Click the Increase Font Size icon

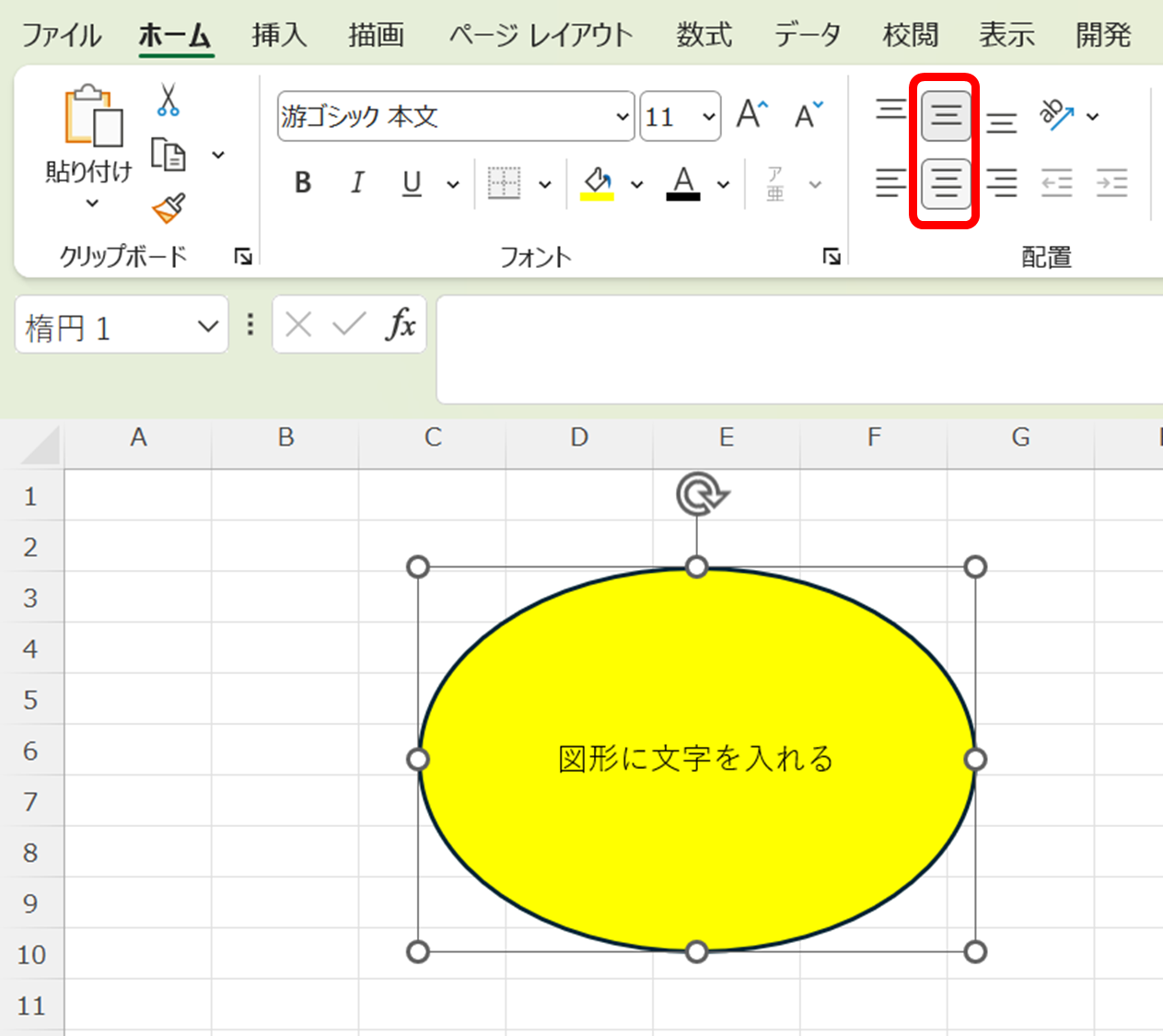[752, 115]
